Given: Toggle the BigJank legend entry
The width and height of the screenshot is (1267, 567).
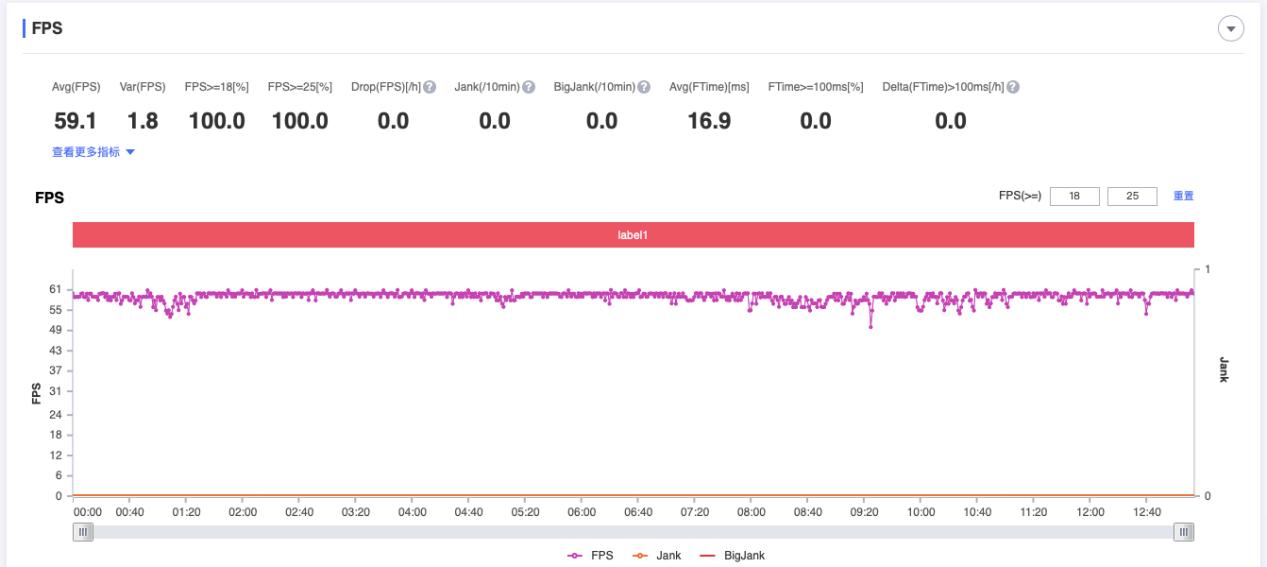Looking at the screenshot, I should [734, 555].
